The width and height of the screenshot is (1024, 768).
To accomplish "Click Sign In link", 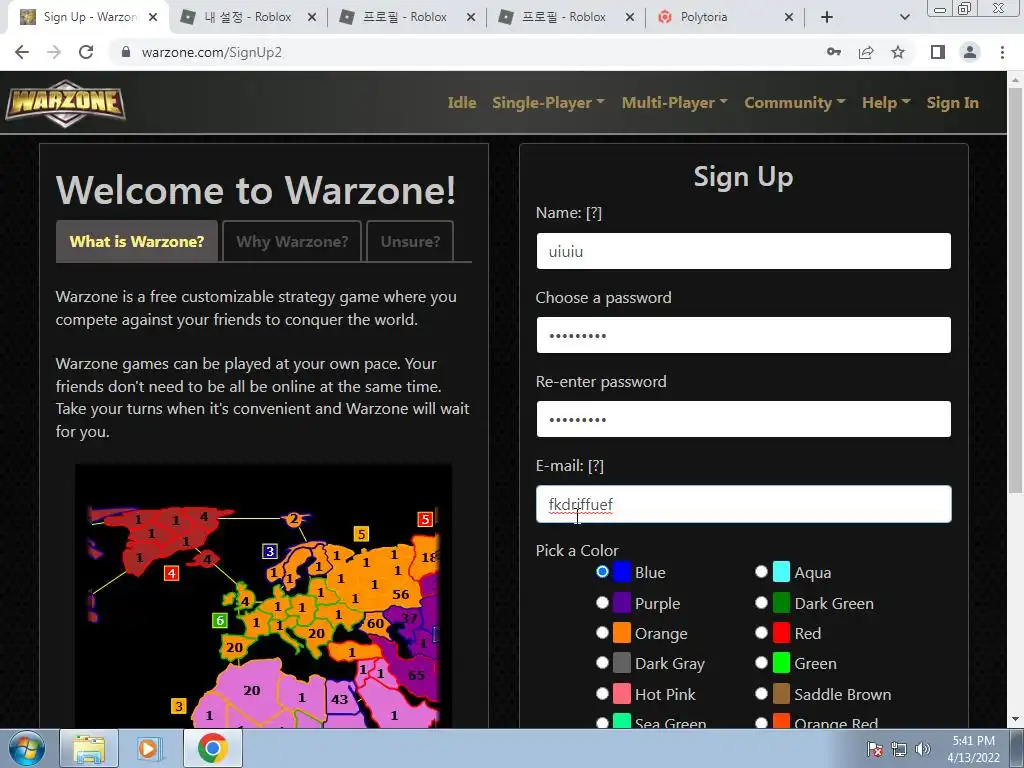I will [x=953, y=103].
